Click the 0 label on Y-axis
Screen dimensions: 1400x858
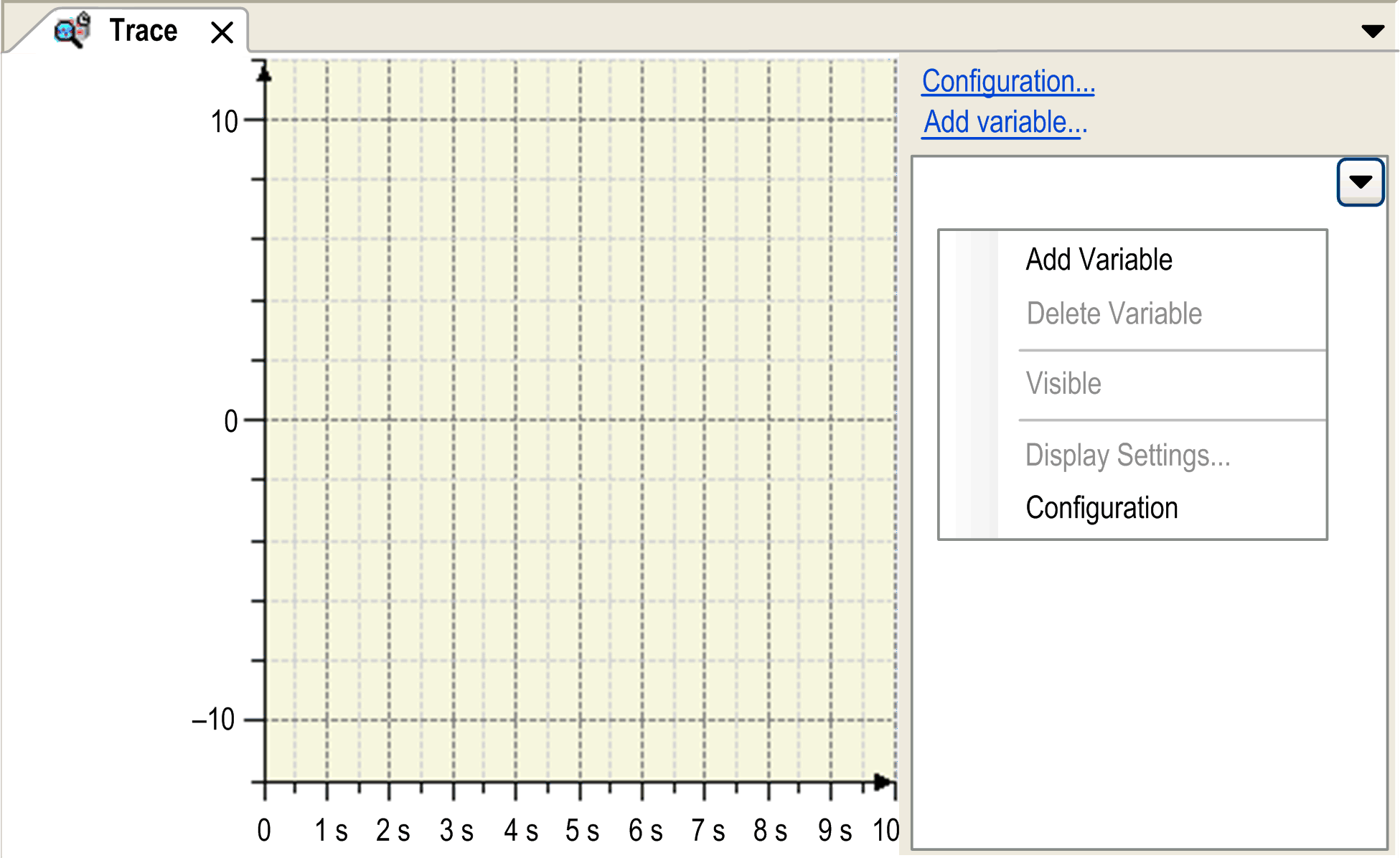[230, 421]
